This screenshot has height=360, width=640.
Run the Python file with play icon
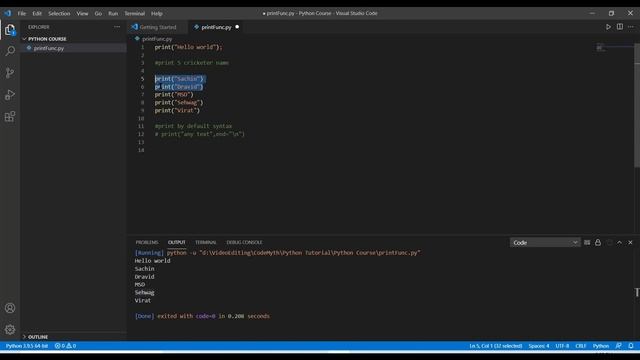(608, 27)
